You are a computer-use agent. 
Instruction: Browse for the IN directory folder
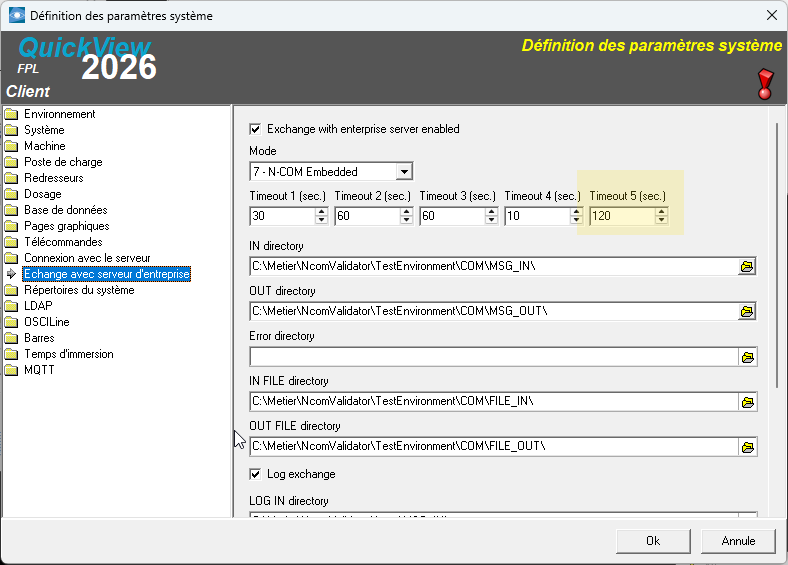(747, 266)
